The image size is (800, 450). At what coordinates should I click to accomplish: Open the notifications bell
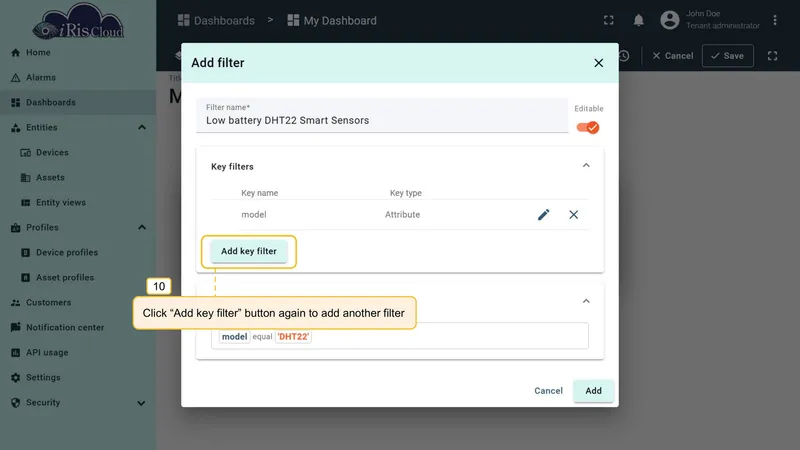(x=638, y=20)
